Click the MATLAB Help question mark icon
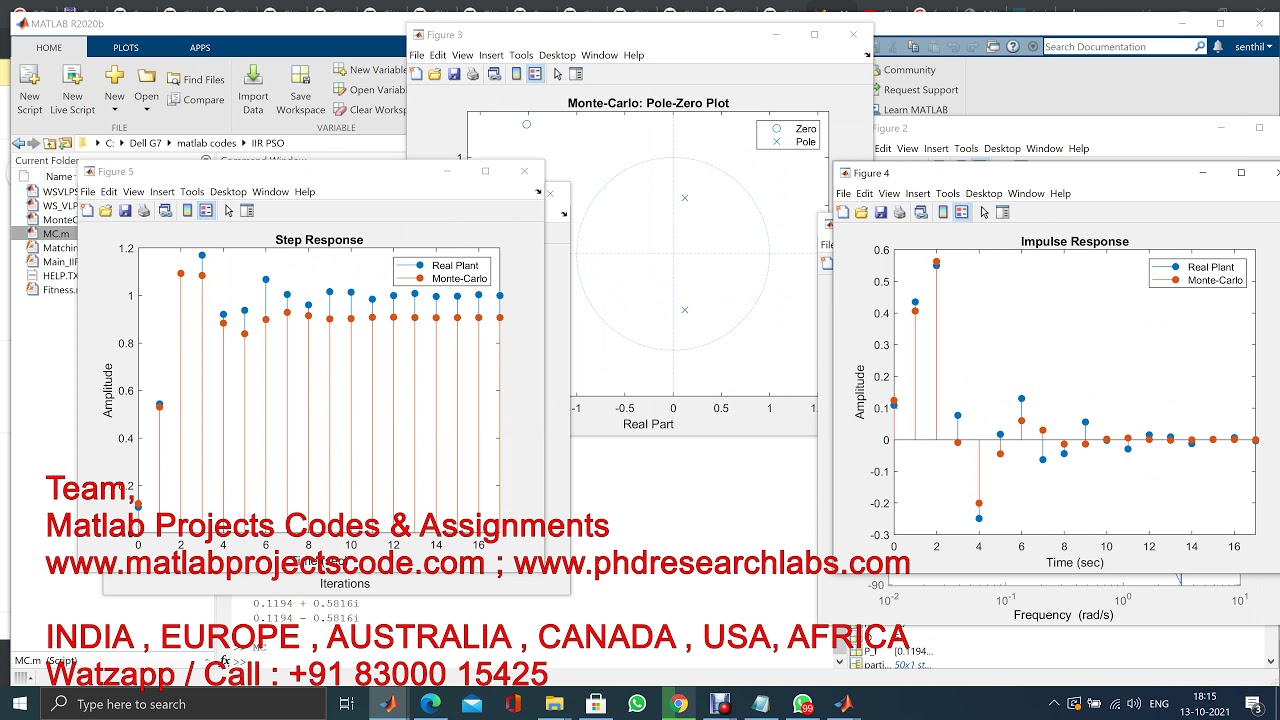 [x=1013, y=47]
